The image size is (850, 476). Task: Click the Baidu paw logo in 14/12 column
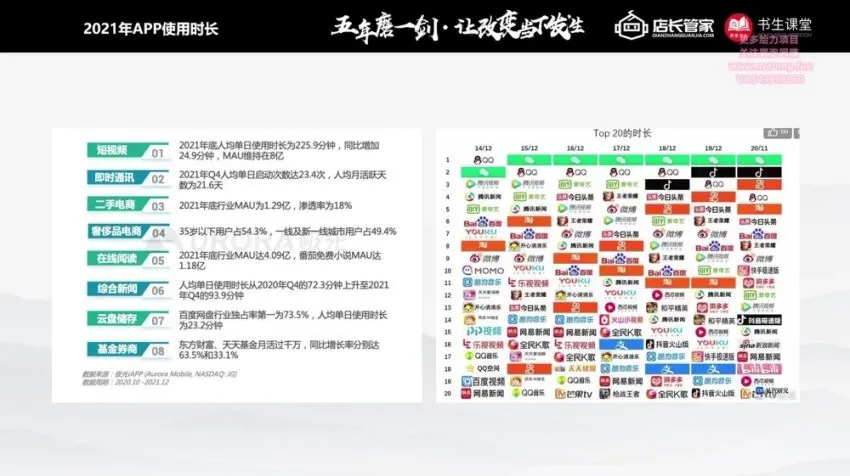483,222
